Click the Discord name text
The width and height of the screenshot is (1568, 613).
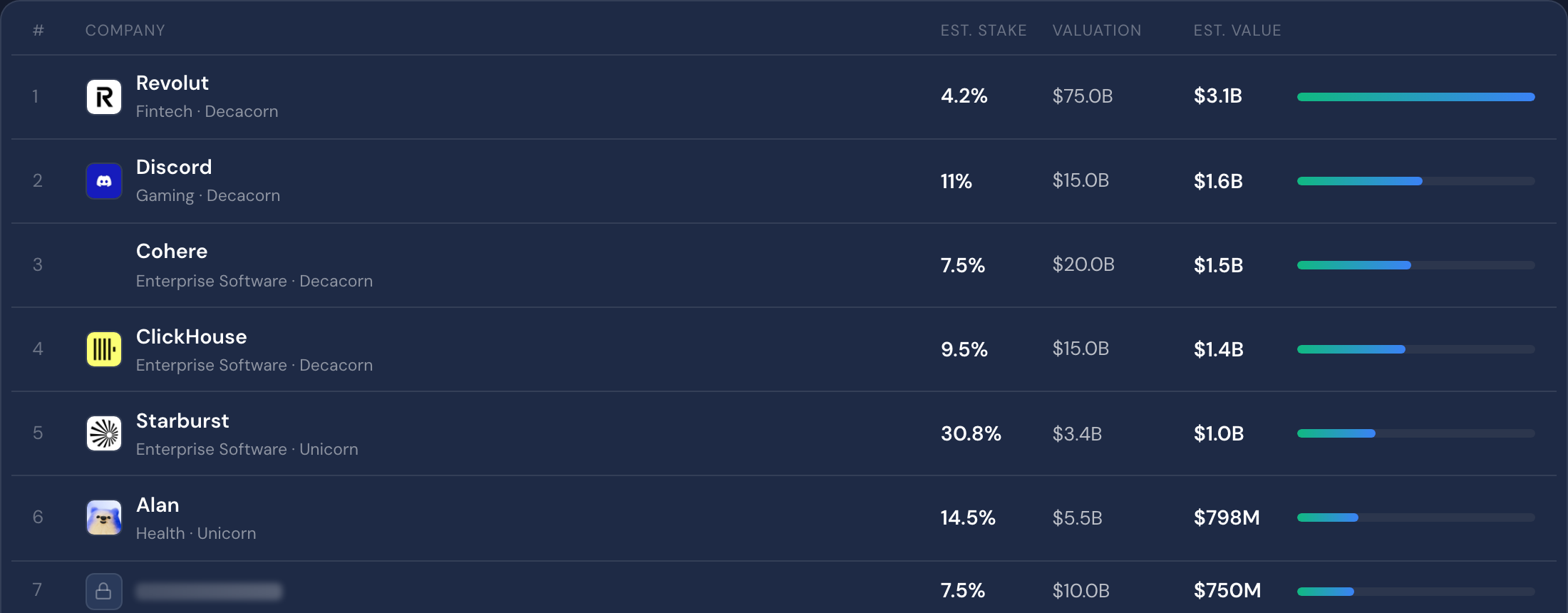click(x=174, y=167)
